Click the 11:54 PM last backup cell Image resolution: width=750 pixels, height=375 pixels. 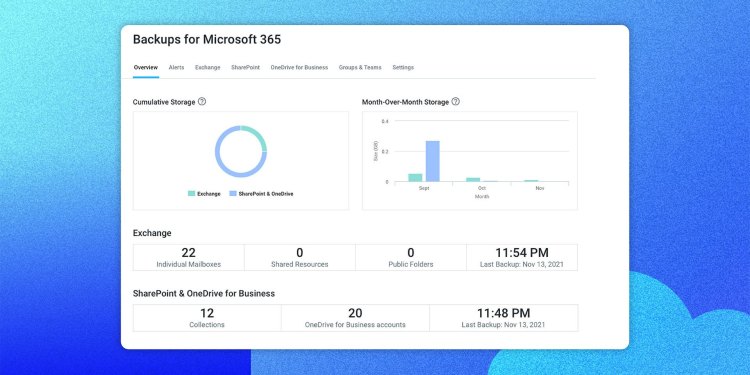tap(522, 257)
